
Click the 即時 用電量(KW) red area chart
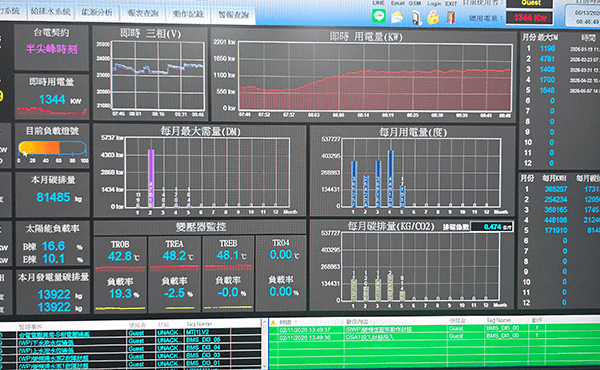375,77
